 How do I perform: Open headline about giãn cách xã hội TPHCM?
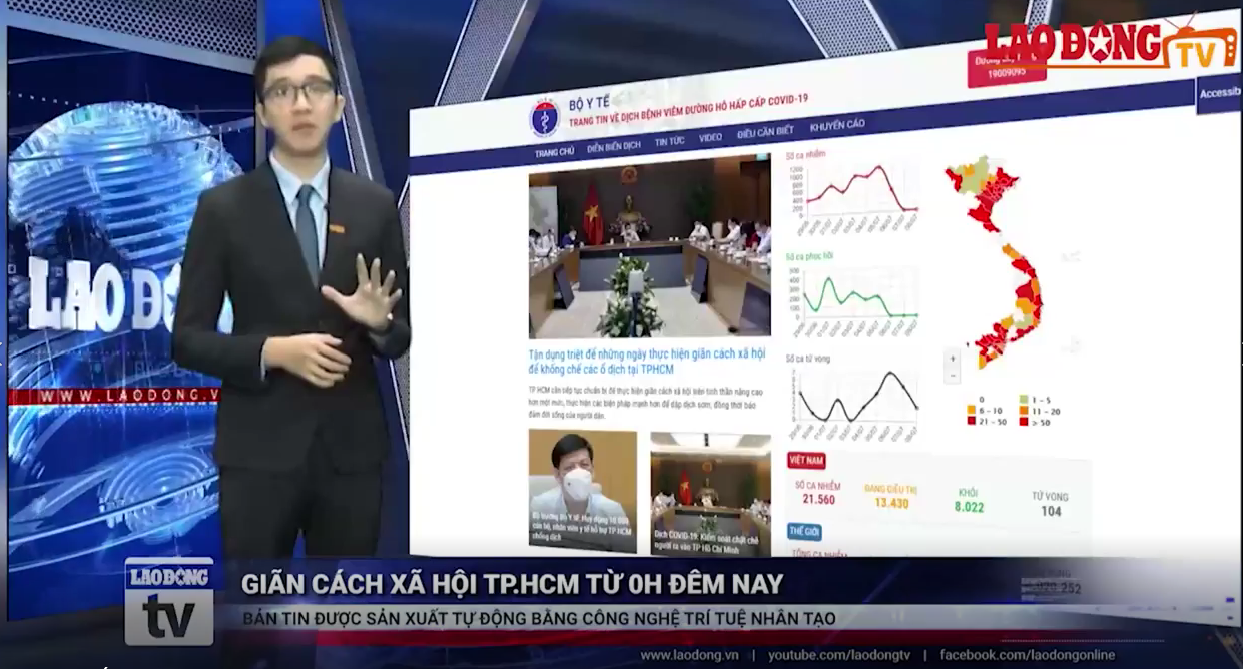point(647,362)
